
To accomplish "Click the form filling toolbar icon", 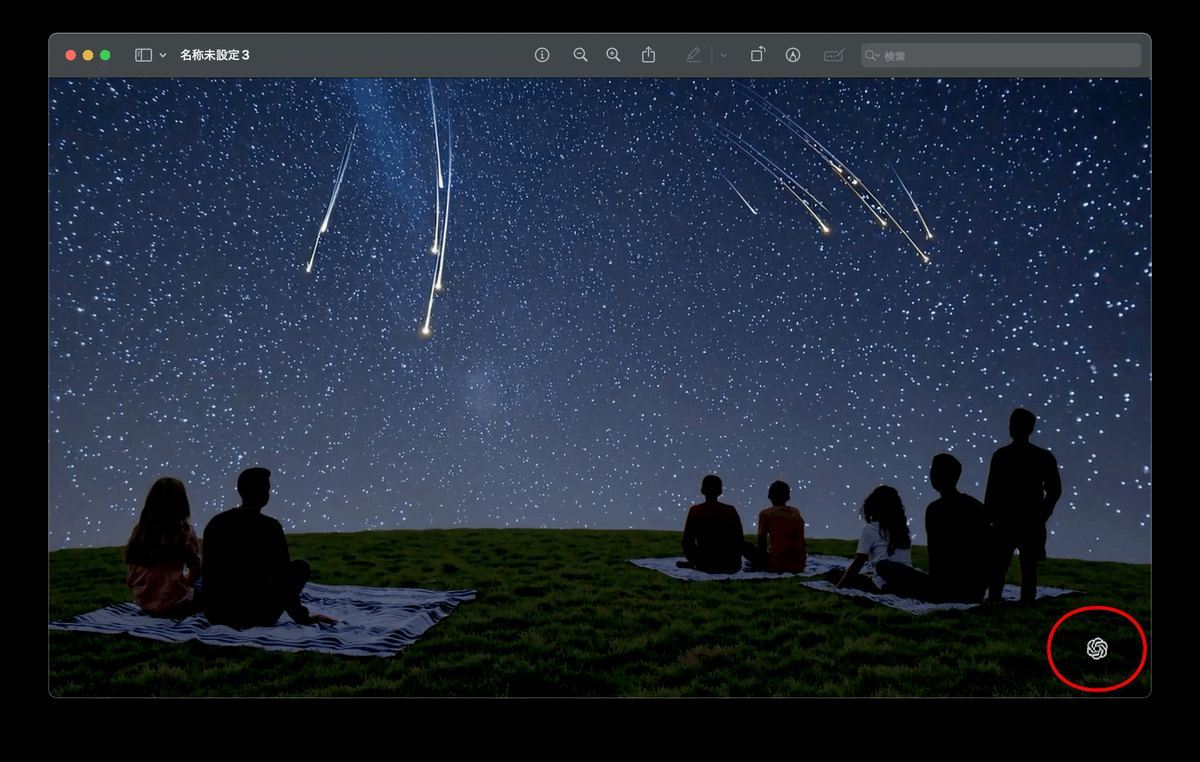I will tap(833, 55).
